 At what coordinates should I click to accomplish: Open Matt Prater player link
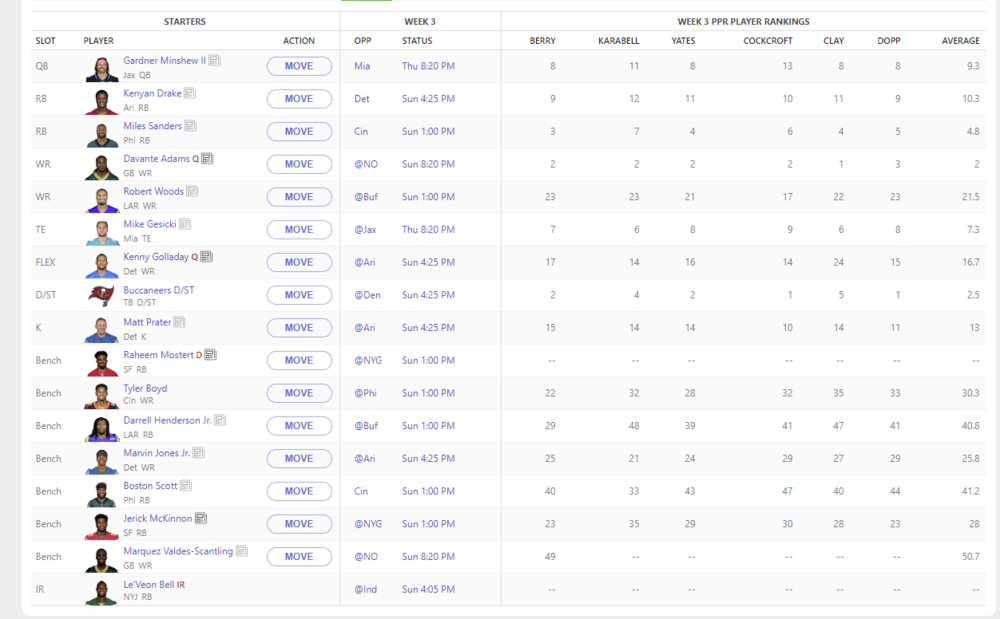(147, 322)
